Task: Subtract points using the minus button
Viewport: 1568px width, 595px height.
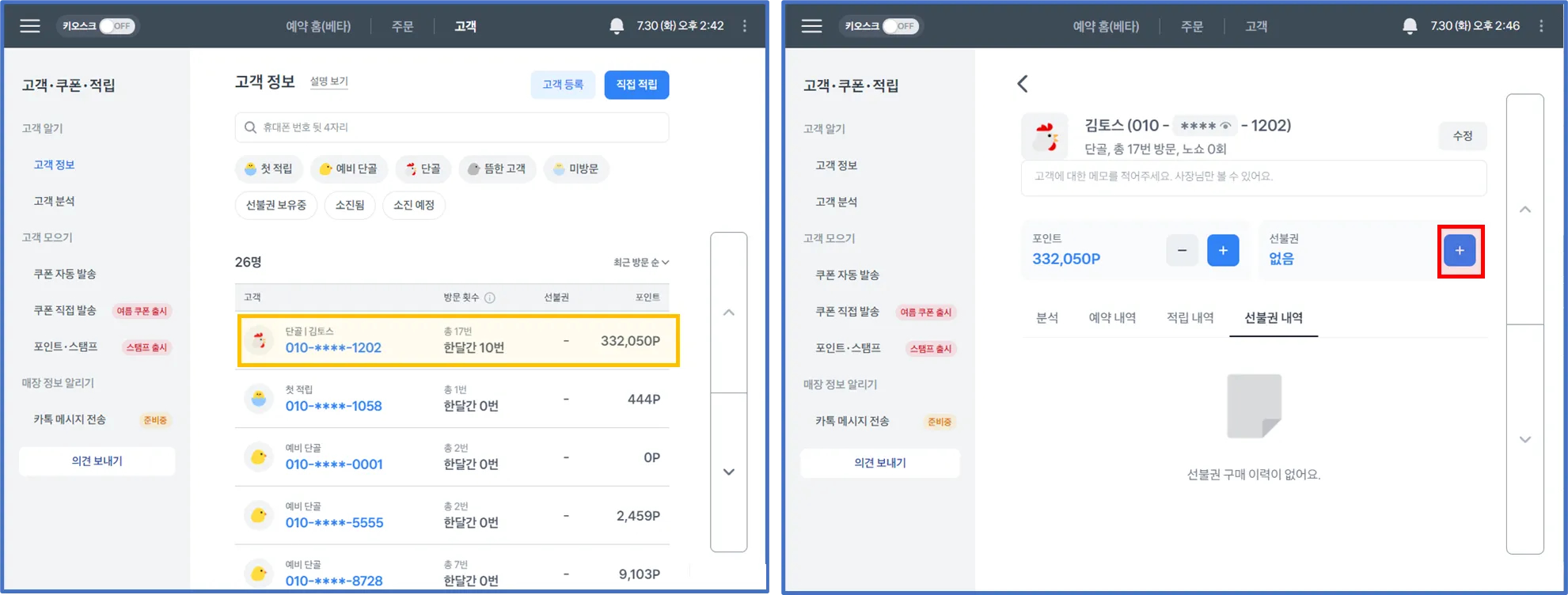Action: tap(1182, 251)
